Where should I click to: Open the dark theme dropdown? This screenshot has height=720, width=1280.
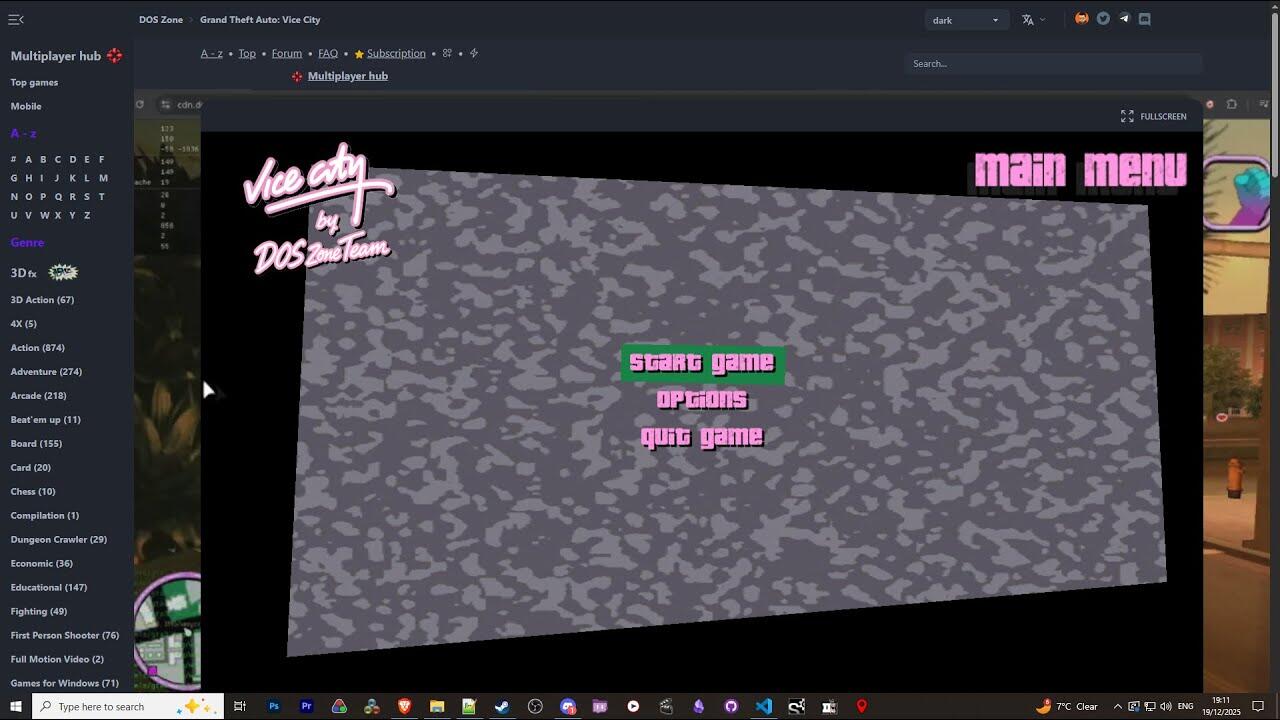click(x=965, y=20)
